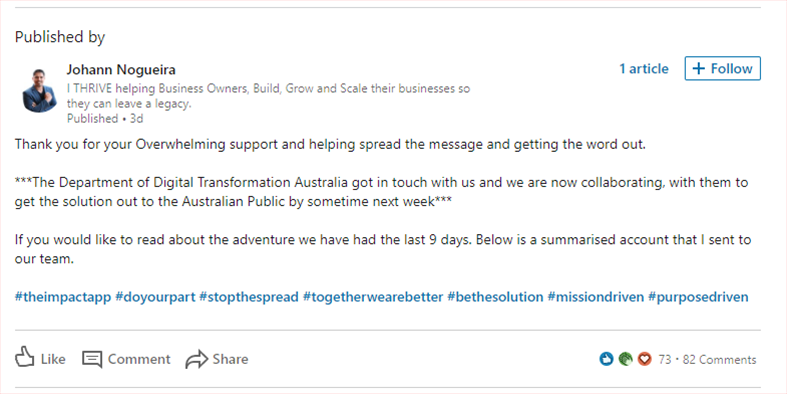Click the plus icon in Follow button
The height and width of the screenshot is (394, 787).
pos(699,69)
